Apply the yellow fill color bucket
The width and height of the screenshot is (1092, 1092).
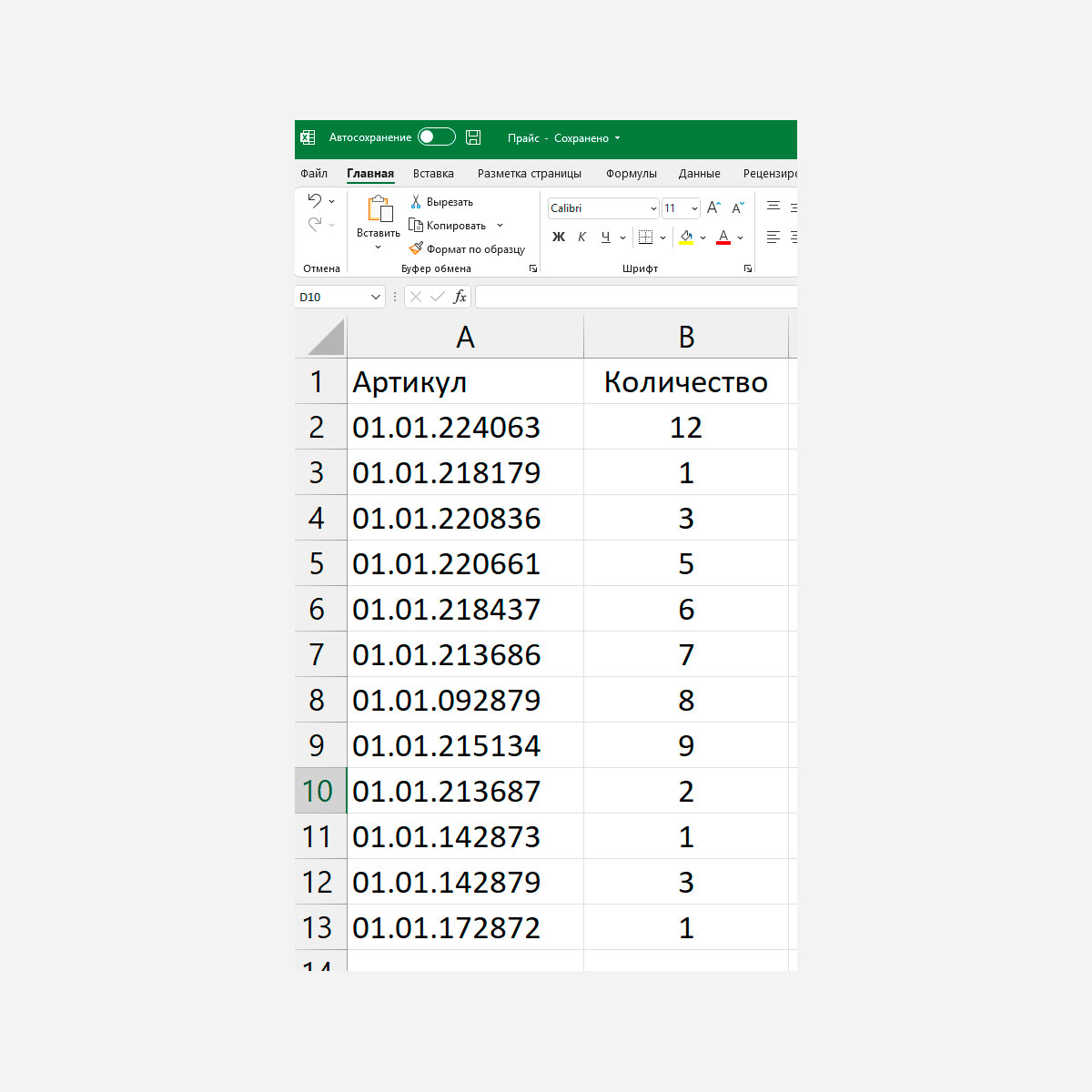click(x=686, y=237)
